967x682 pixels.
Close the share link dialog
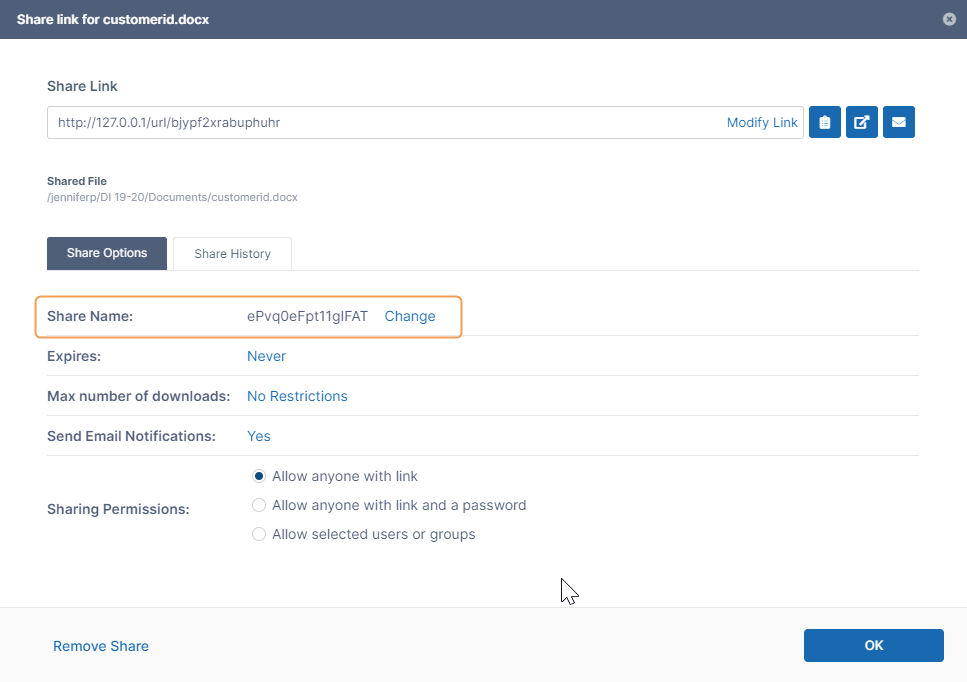coord(949,19)
